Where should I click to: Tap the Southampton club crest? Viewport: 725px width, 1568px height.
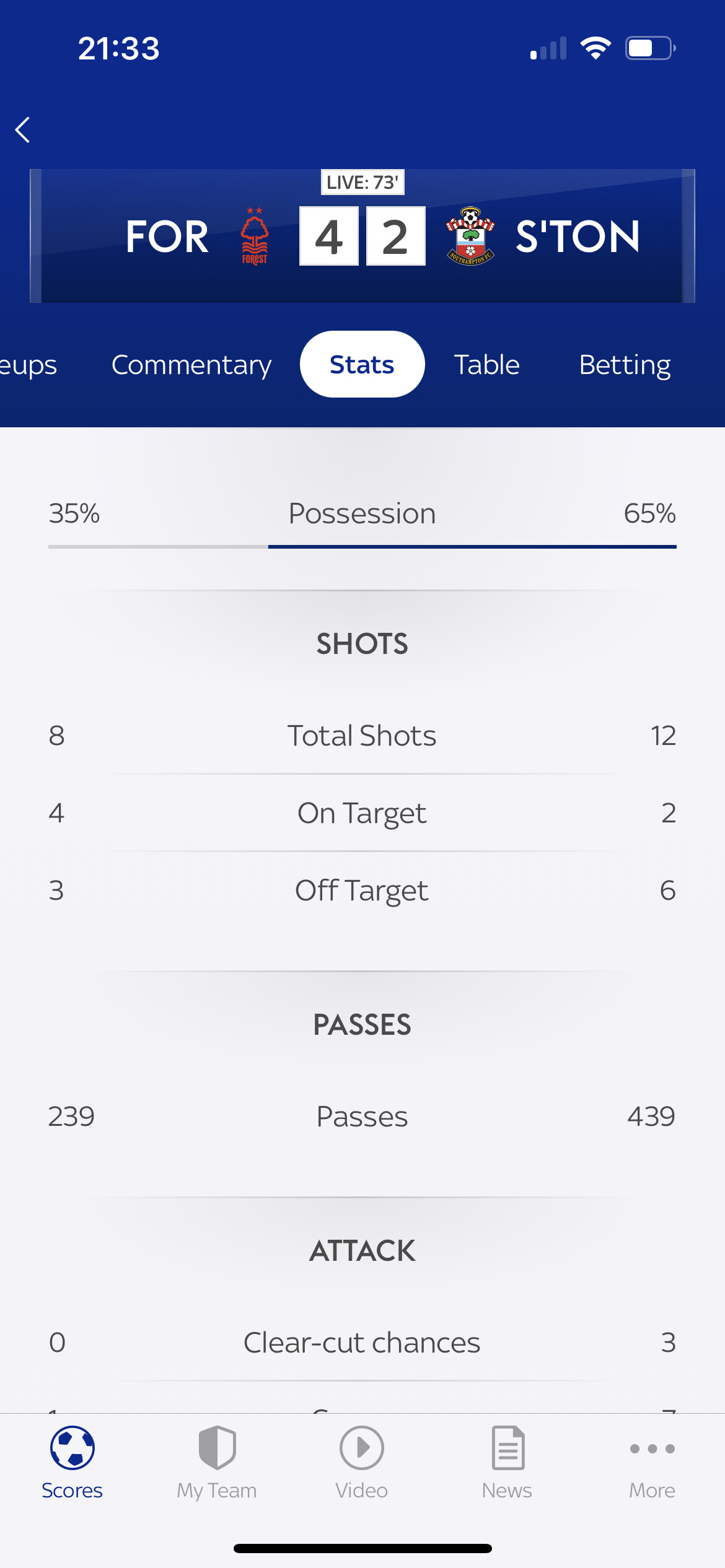coord(470,236)
